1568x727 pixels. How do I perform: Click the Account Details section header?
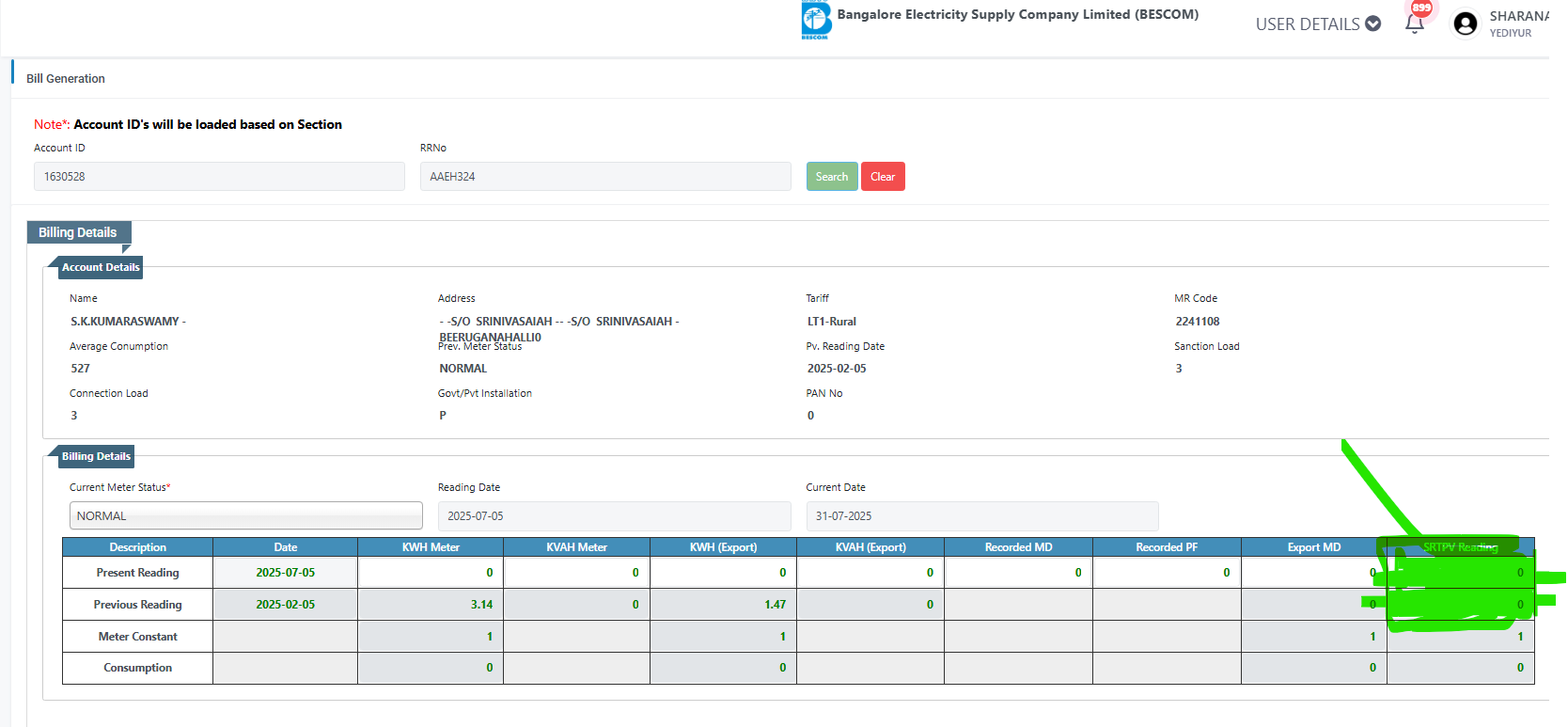(x=101, y=267)
